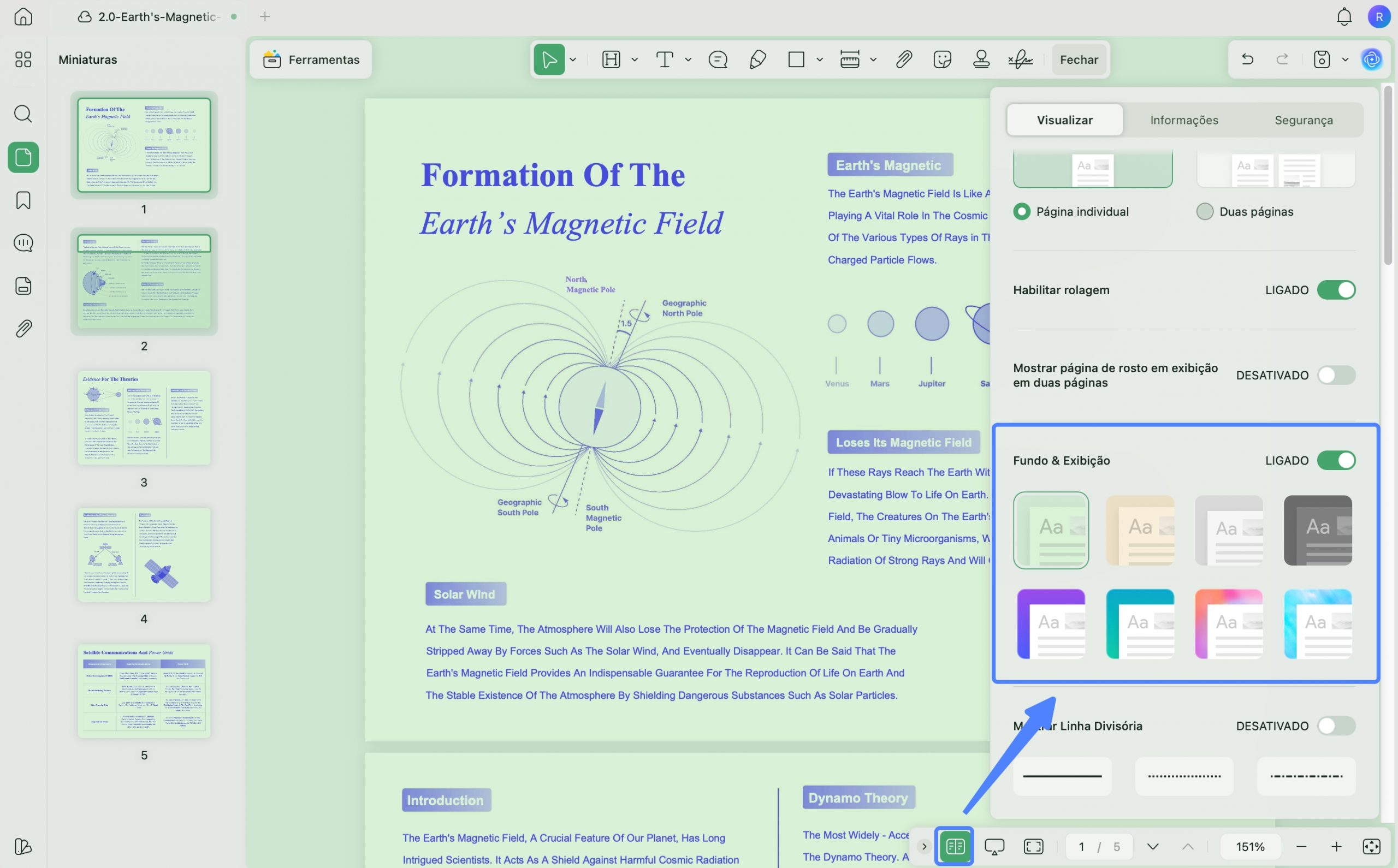Expand selection tool dropdown arrow
Viewport: 1398px width, 868px height.
(573, 59)
